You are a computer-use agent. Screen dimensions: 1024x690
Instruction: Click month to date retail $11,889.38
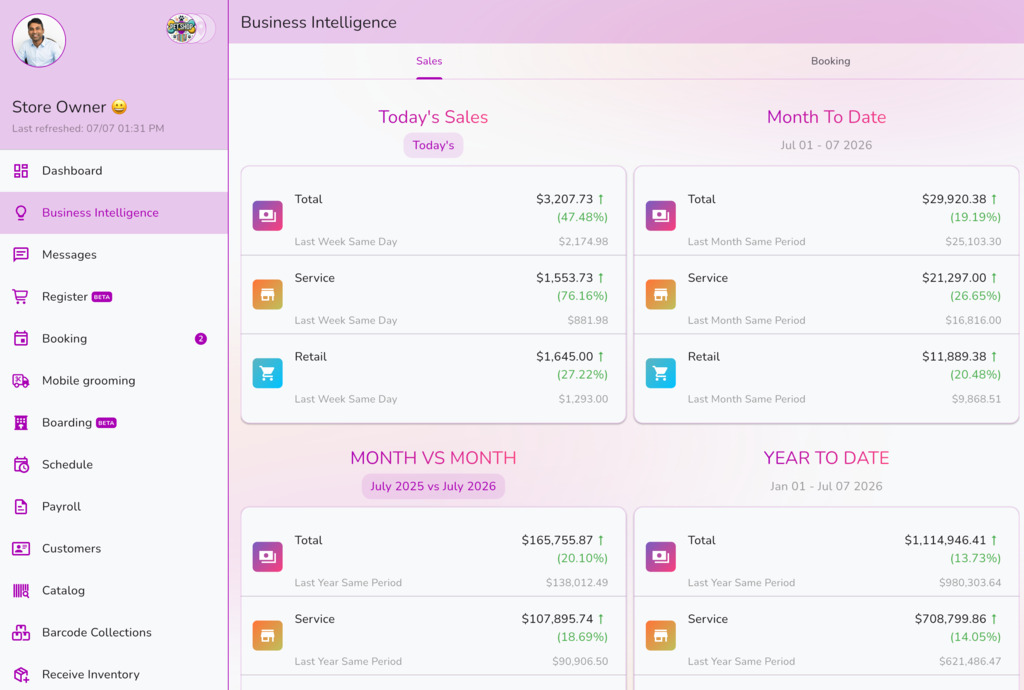point(953,357)
